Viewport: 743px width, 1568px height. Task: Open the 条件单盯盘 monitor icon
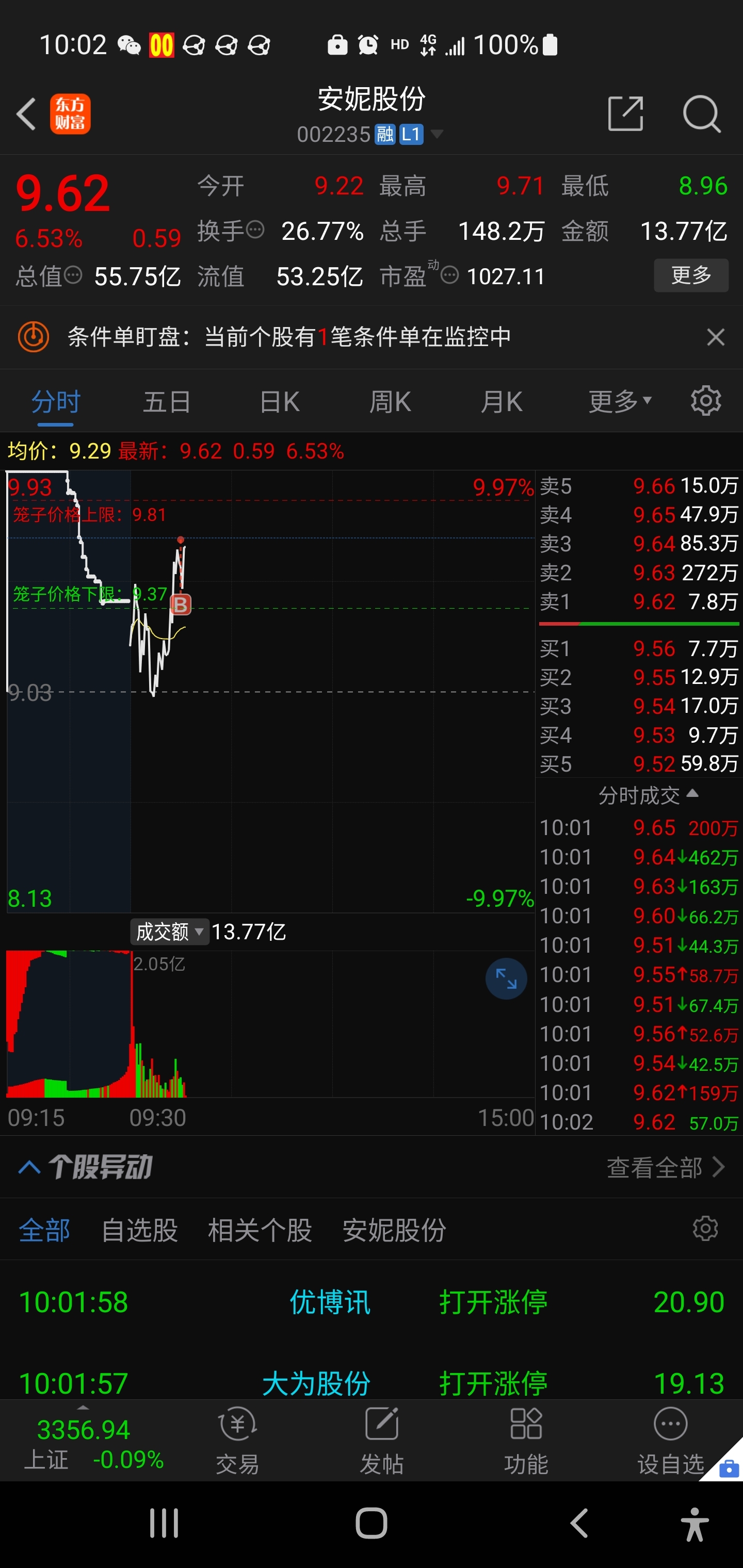tap(34, 337)
